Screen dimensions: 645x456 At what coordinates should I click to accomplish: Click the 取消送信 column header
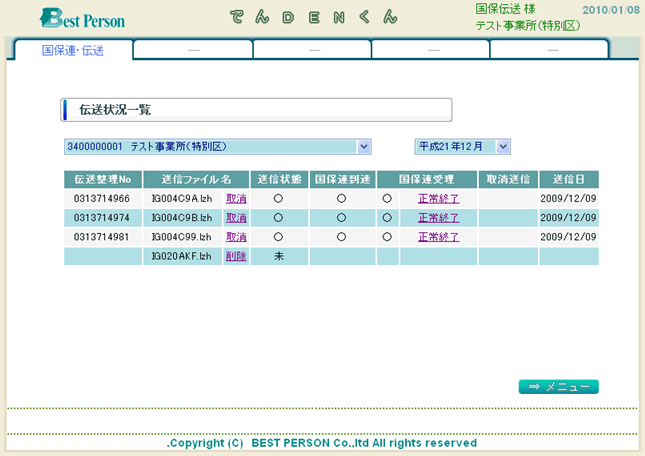pos(508,179)
